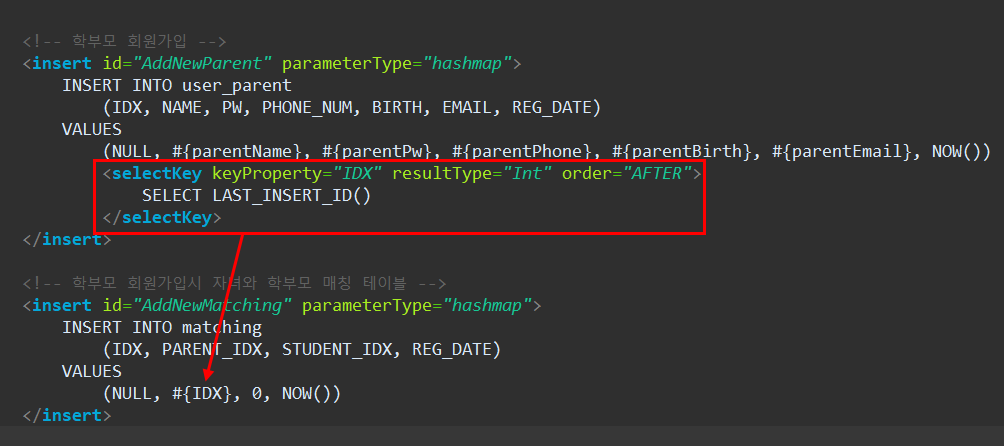The image size is (1004, 446).
Task: Click the closing selectKey tag
Action: point(161,218)
